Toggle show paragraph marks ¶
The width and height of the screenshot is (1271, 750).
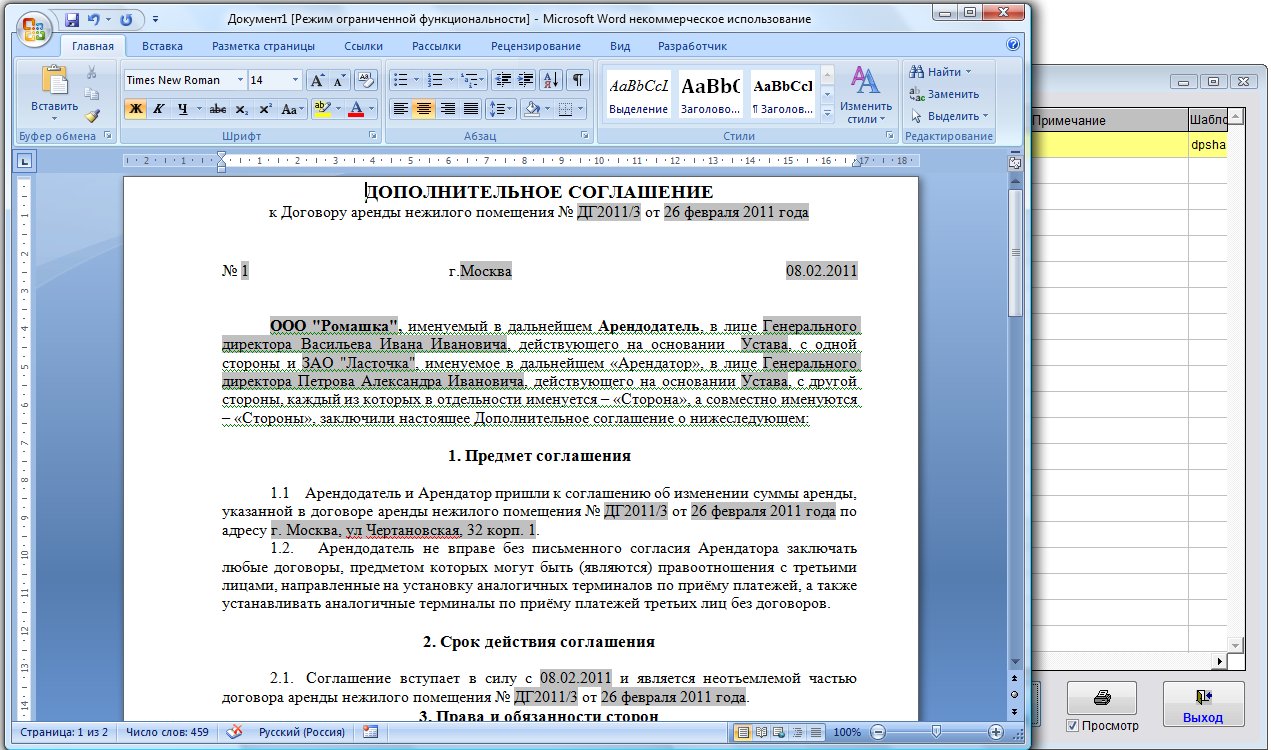[x=577, y=80]
